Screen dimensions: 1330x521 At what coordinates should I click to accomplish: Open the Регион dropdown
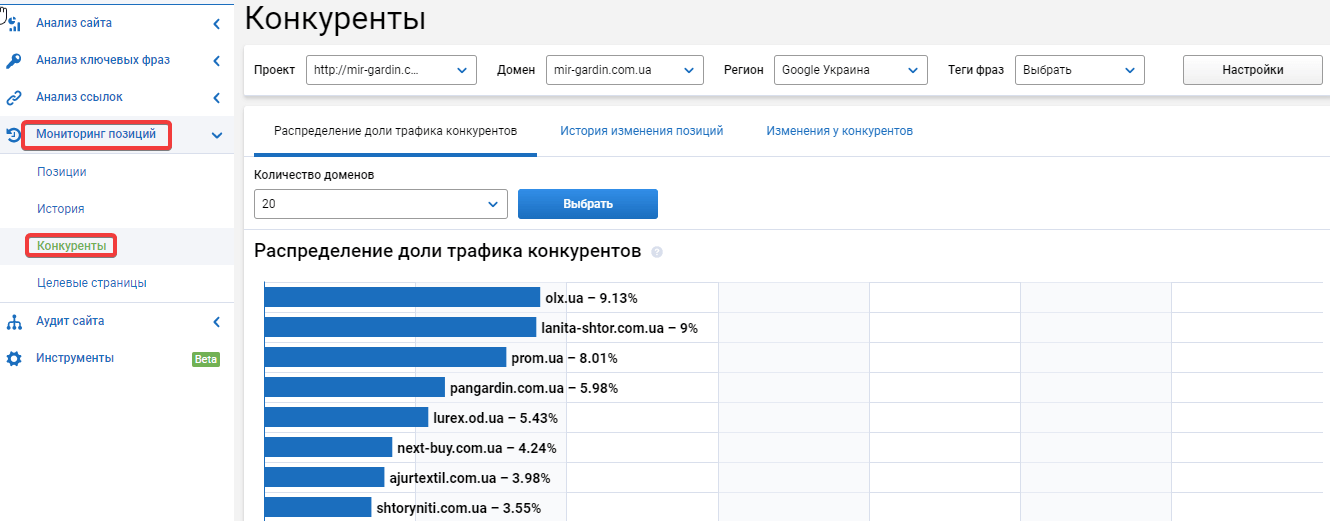point(851,70)
